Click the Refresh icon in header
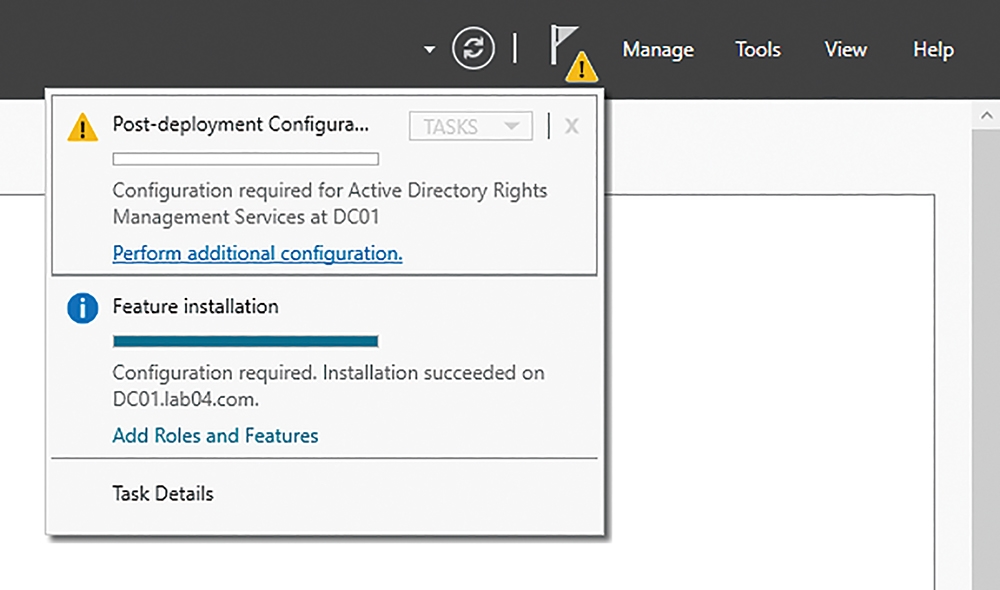 [x=473, y=48]
